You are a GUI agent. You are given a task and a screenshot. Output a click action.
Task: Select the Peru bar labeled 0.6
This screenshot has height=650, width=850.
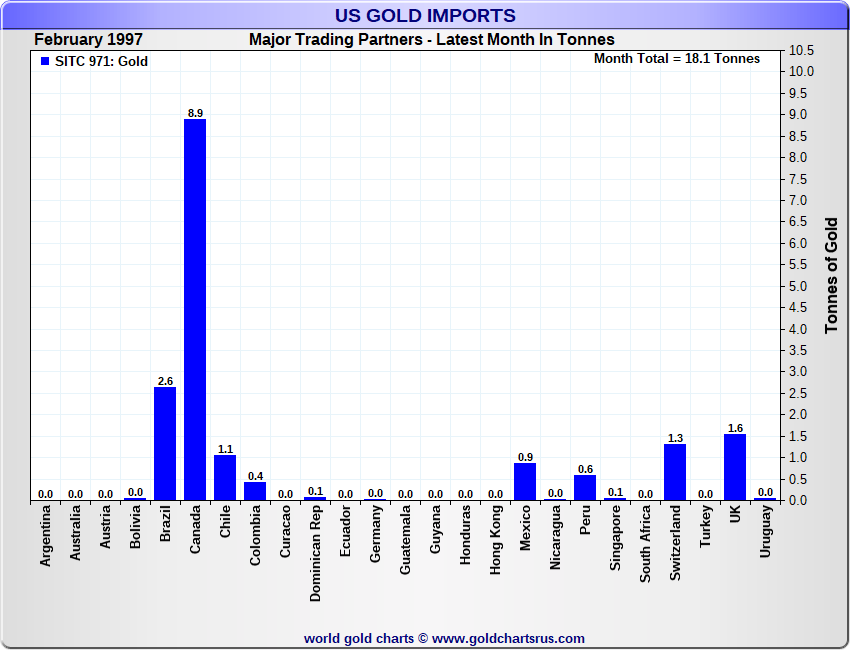click(585, 488)
